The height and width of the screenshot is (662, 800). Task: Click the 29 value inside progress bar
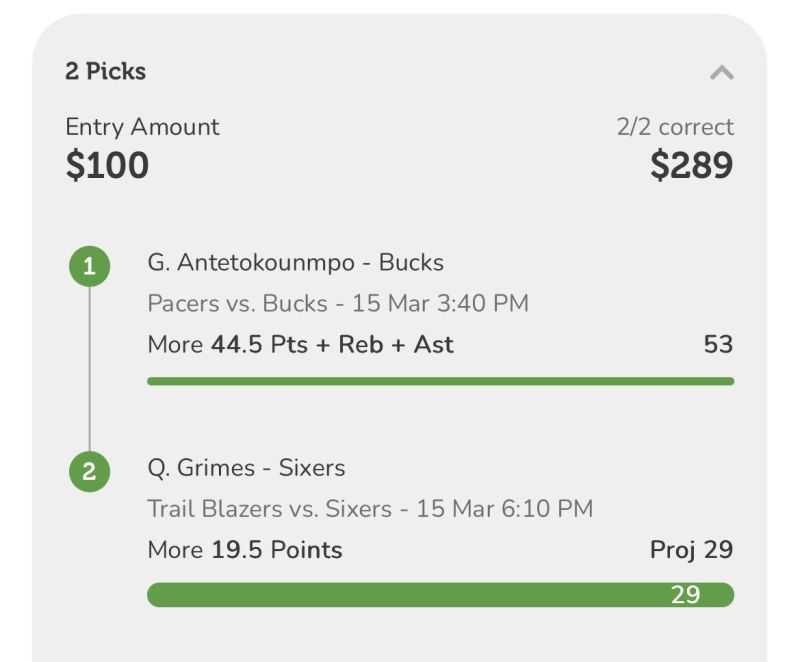click(x=685, y=595)
